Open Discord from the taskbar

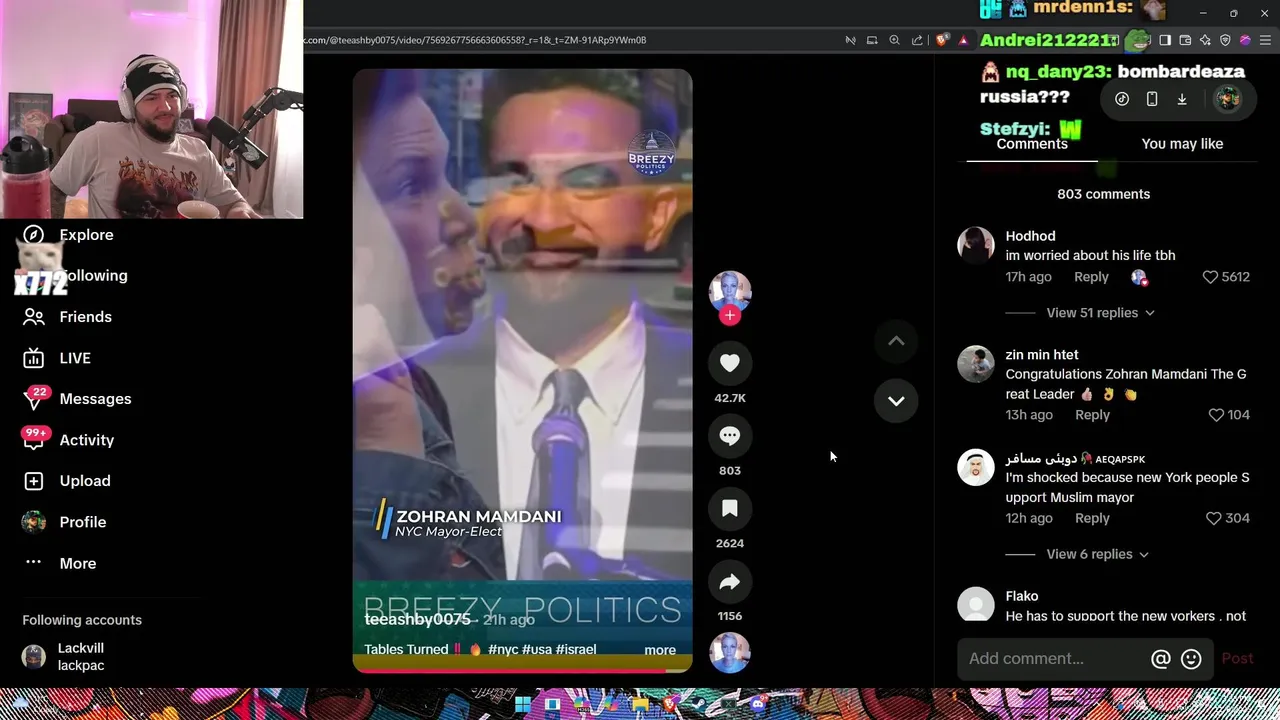coord(759,704)
